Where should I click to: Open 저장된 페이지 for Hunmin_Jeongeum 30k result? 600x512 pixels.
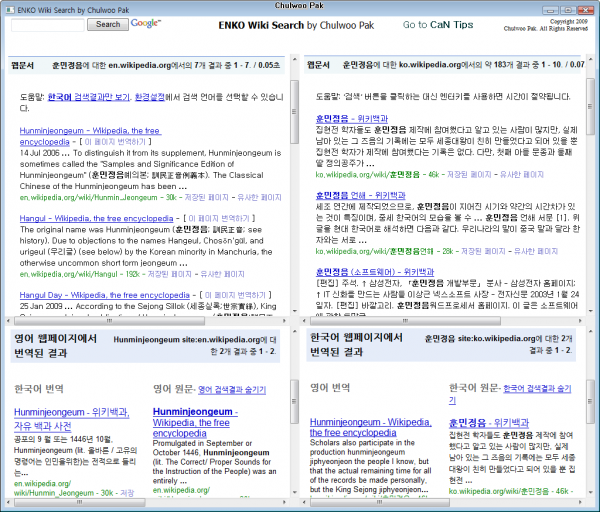pyautogui.click(x=207, y=197)
